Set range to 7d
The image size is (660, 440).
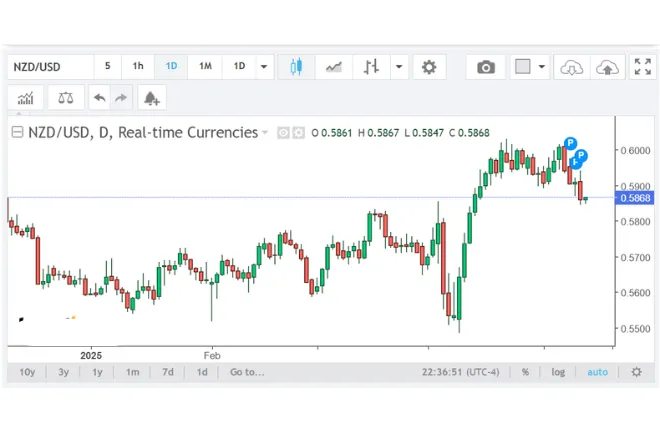click(168, 372)
